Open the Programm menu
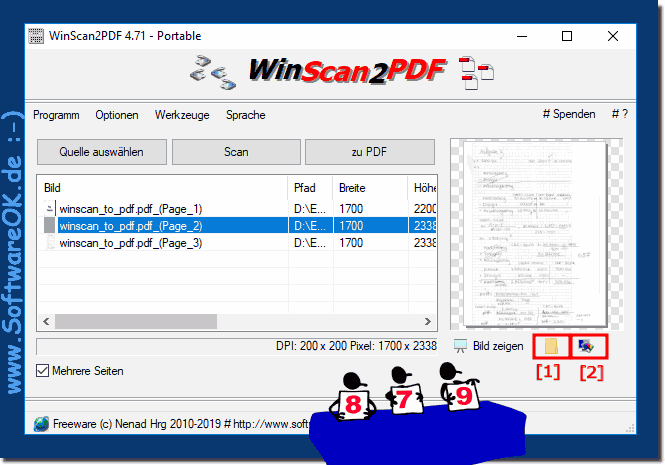 pyautogui.click(x=56, y=115)
